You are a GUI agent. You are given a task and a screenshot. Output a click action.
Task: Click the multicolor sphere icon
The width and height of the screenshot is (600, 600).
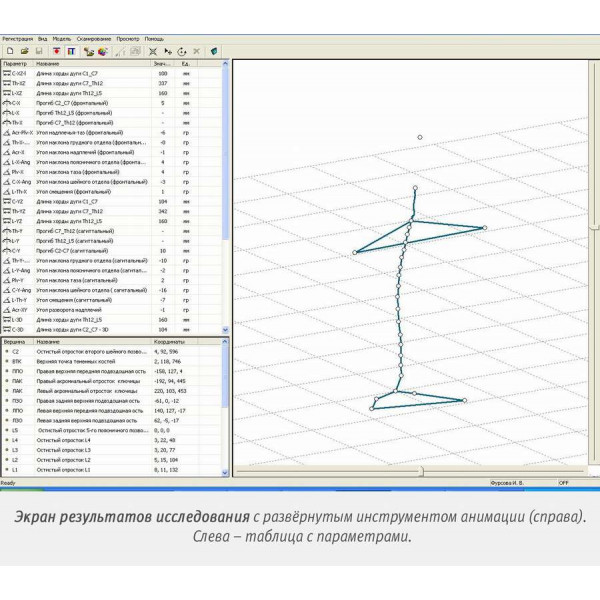pyautogui.click(x=103, y=51)
